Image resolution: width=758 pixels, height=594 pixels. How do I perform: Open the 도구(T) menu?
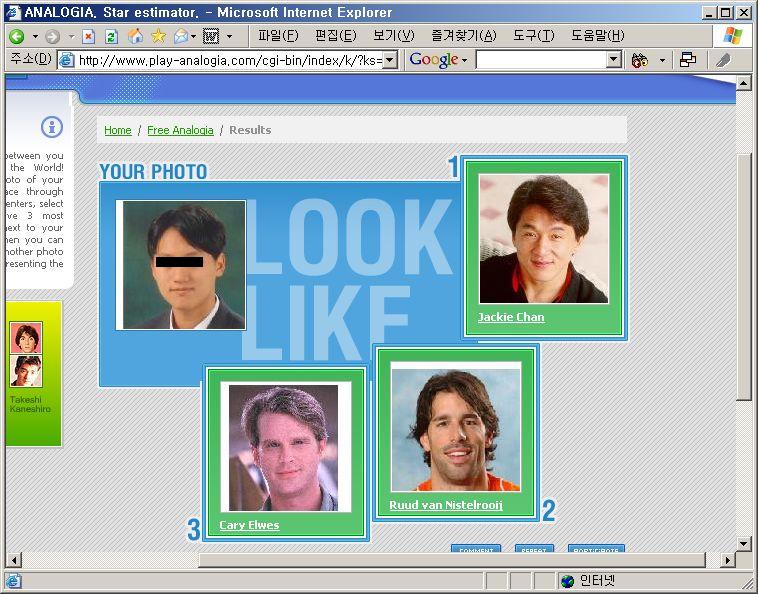point(533,36)
